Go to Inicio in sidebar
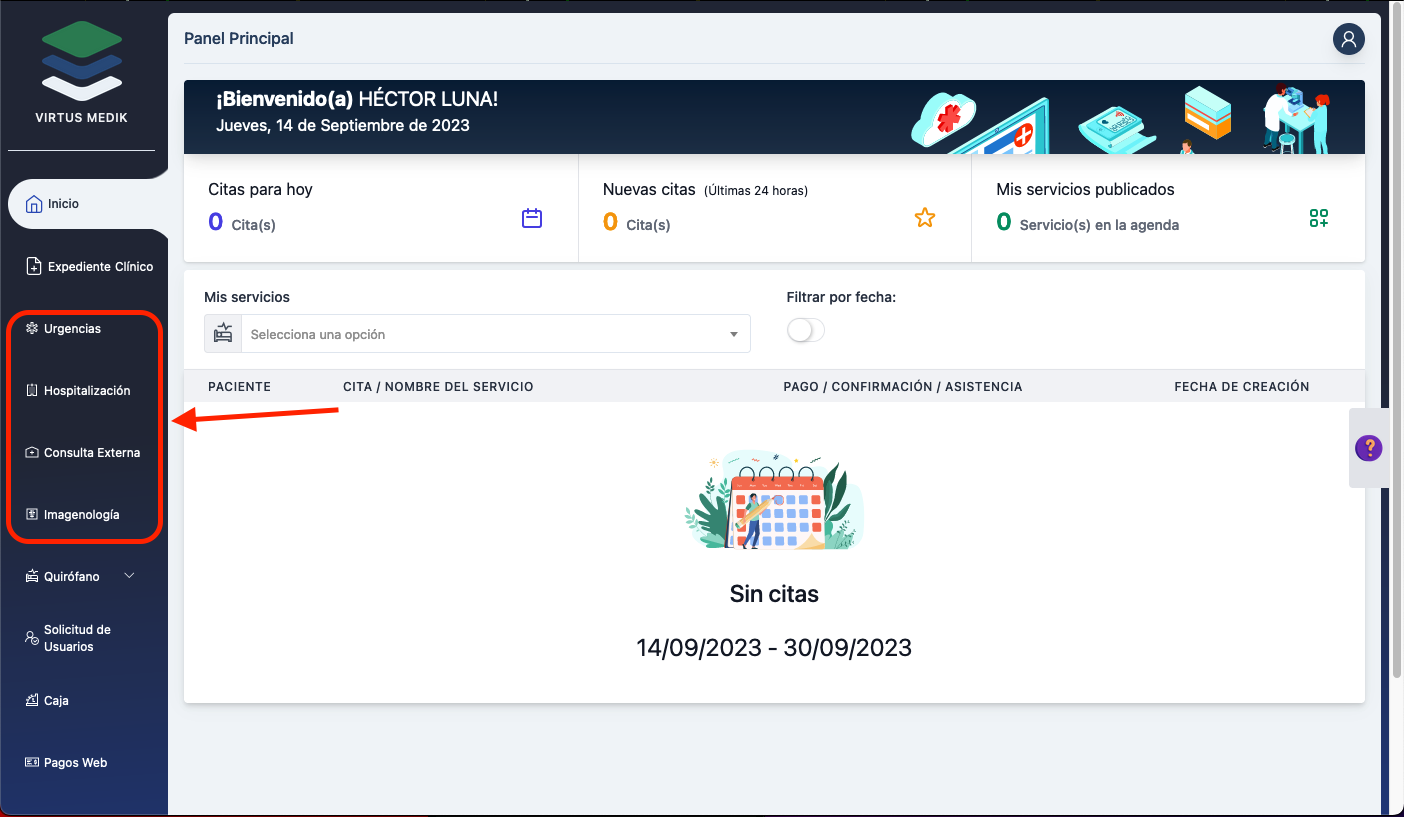The image size is (1404, 817). [x=63, y=204]
